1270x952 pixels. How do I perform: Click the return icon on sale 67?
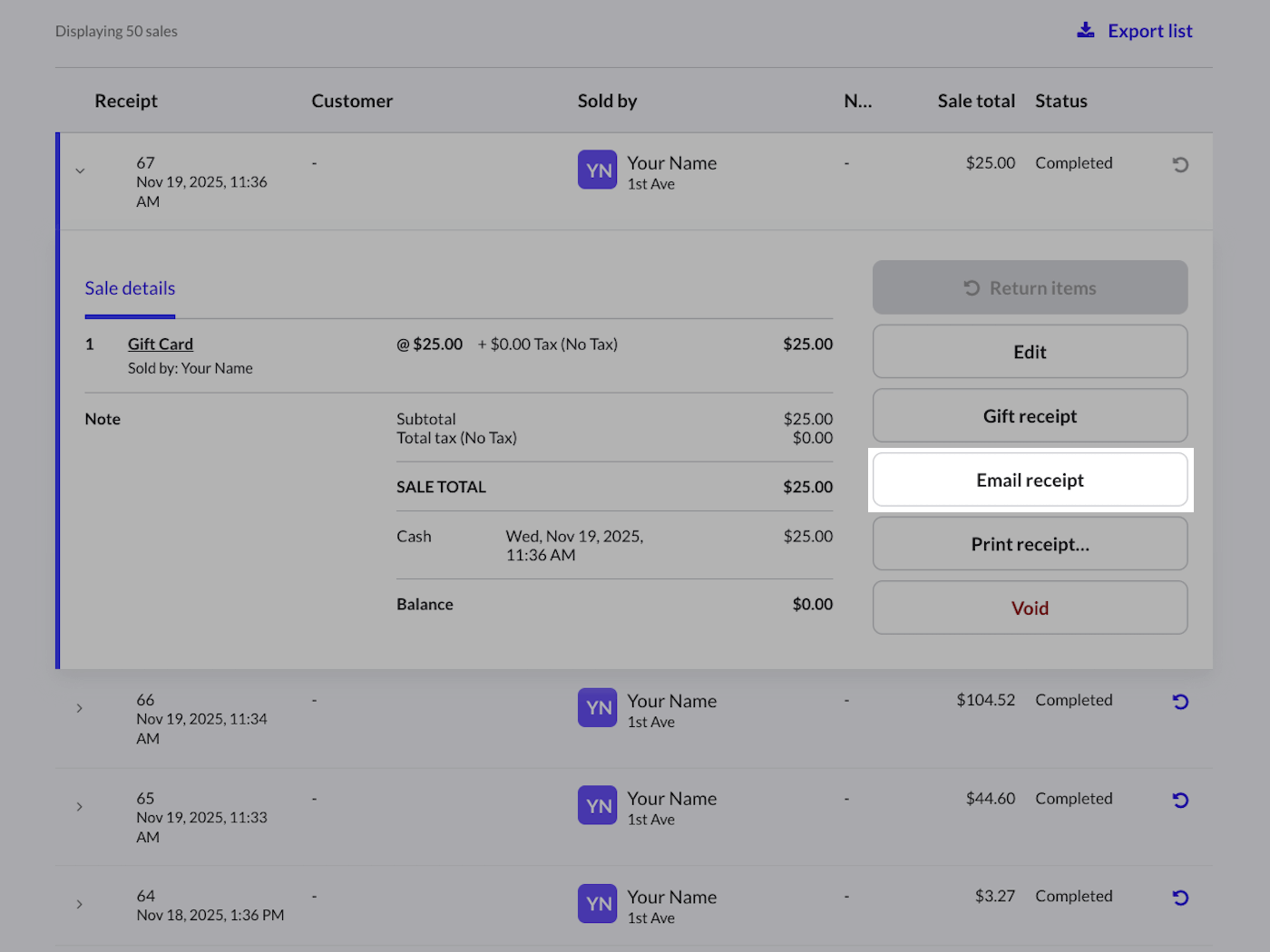(x=1179, y=165)
